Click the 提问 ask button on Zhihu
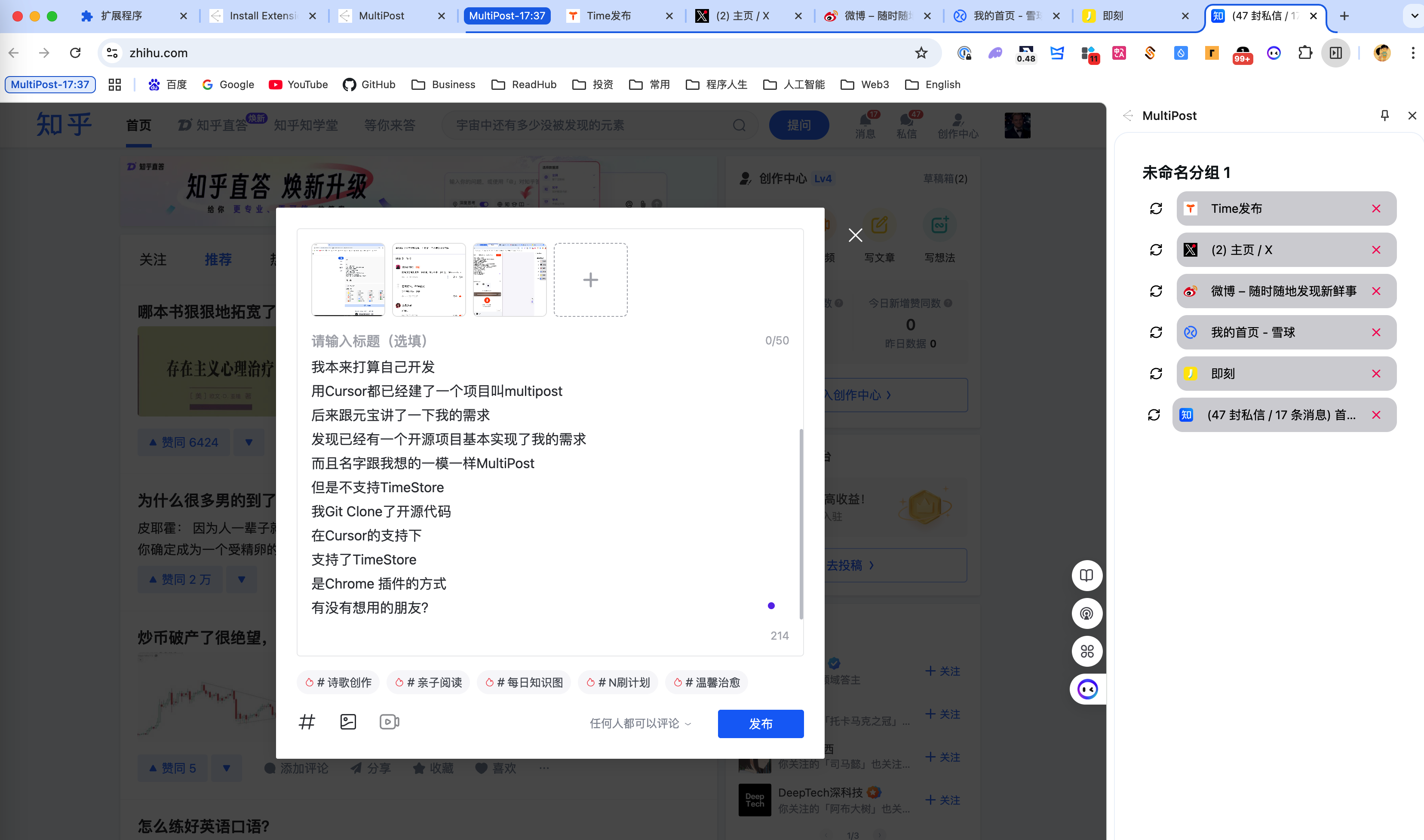This screenshot has height=840, width=1424. [x=798, y=125]
